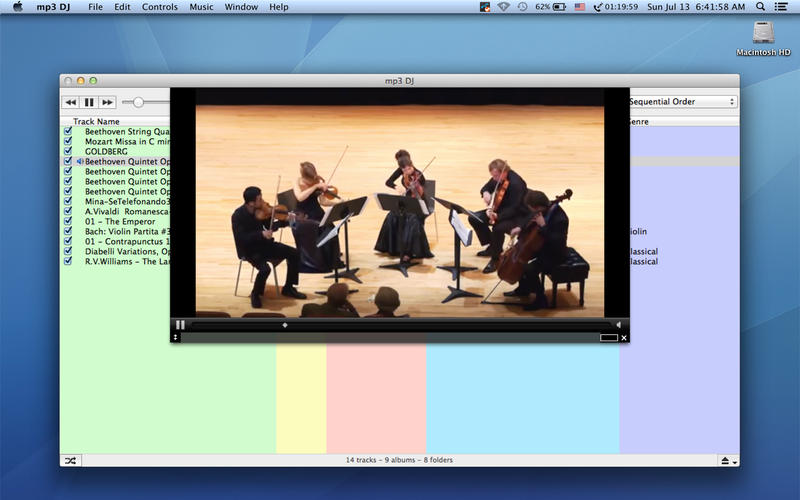Open the Edit menu
The image size is (800, 500).
pos(122,7)
